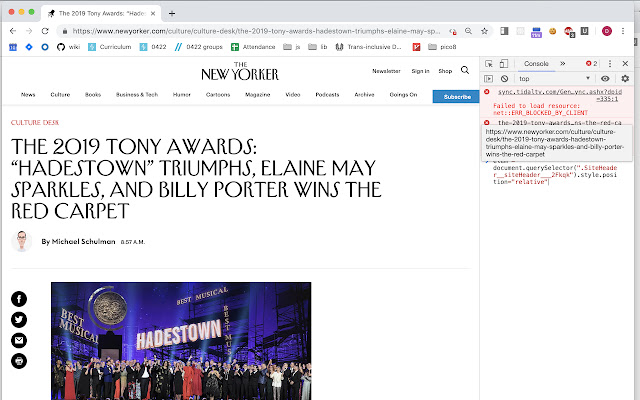
Task: Open Chrome's three-dot menu
Action: pyautogui.click(x=623, y=31)
